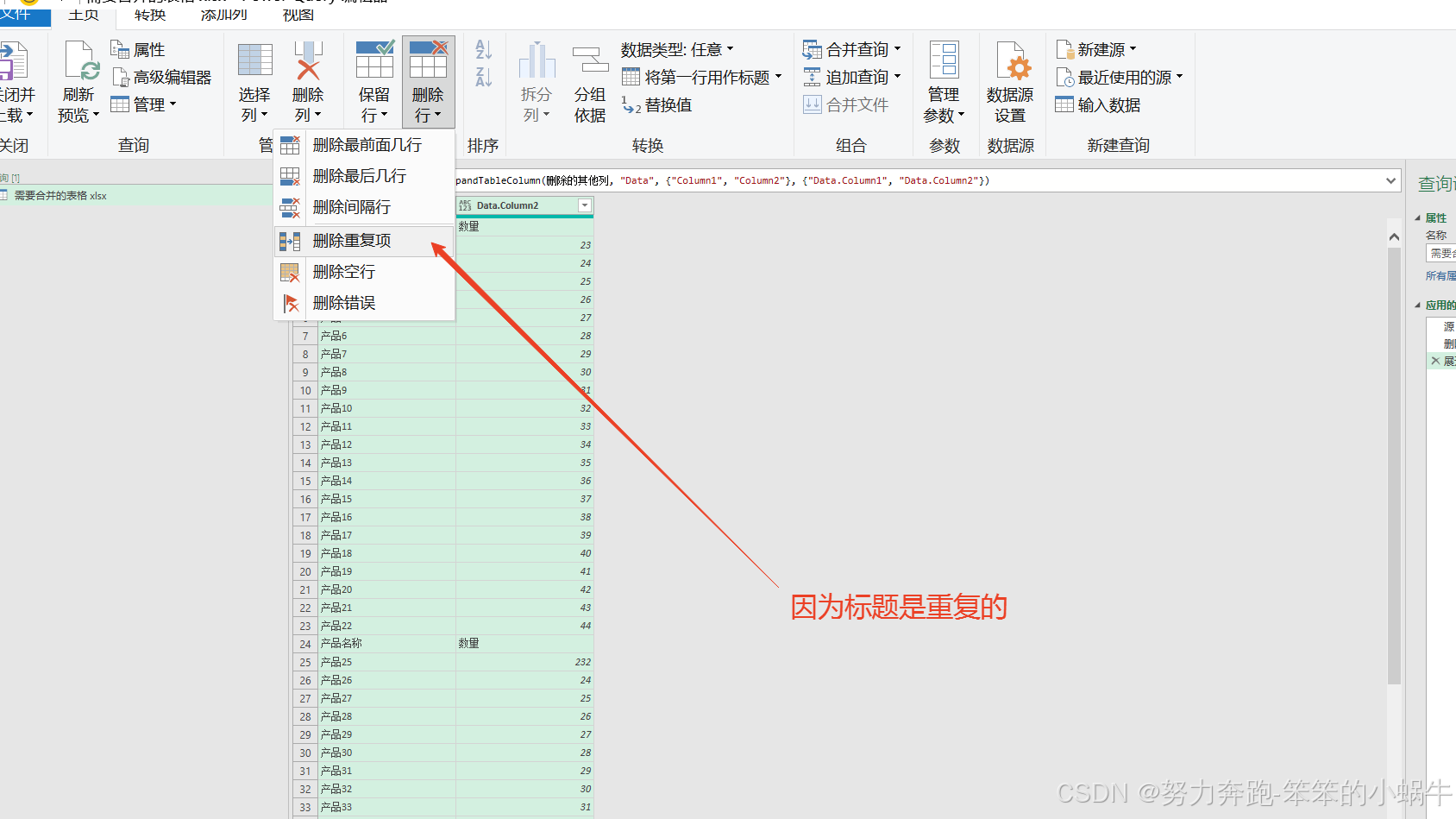
Task: Click Split Column (拆分列) icon
Action: (537, 60)
